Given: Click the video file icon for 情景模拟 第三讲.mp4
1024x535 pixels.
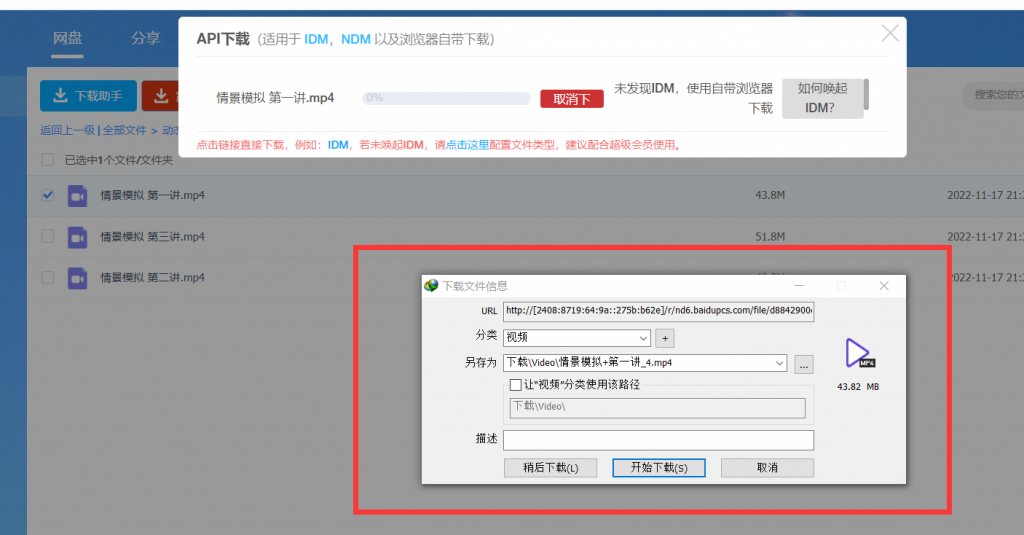Looking at the screenshot, I should (x=77, y=237).
